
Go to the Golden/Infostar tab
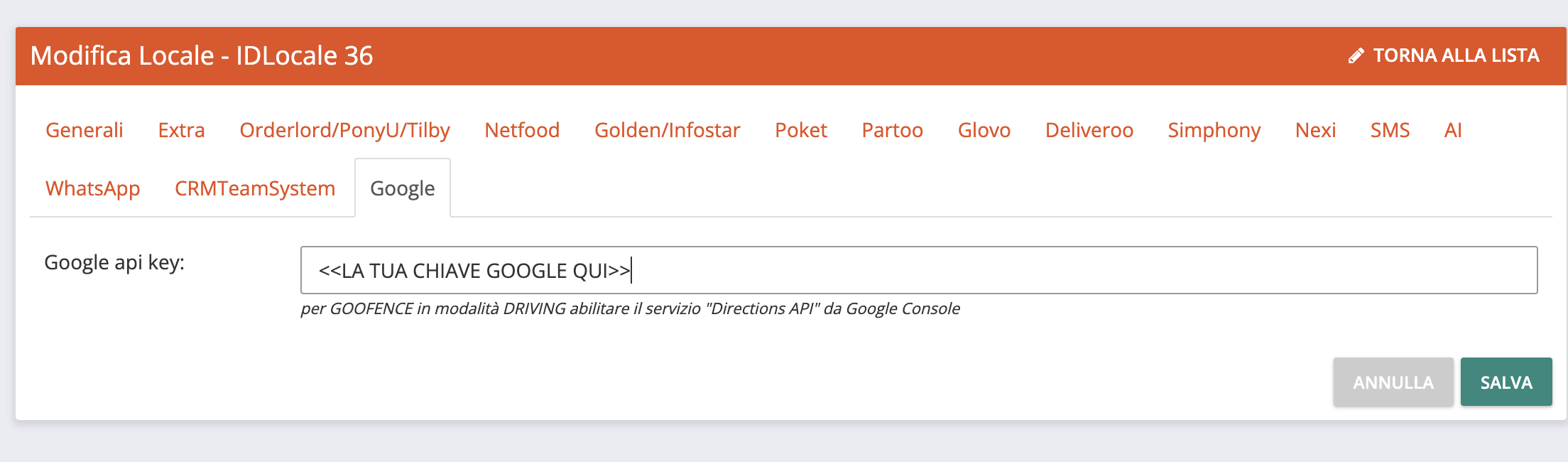[x=667, y=130]
